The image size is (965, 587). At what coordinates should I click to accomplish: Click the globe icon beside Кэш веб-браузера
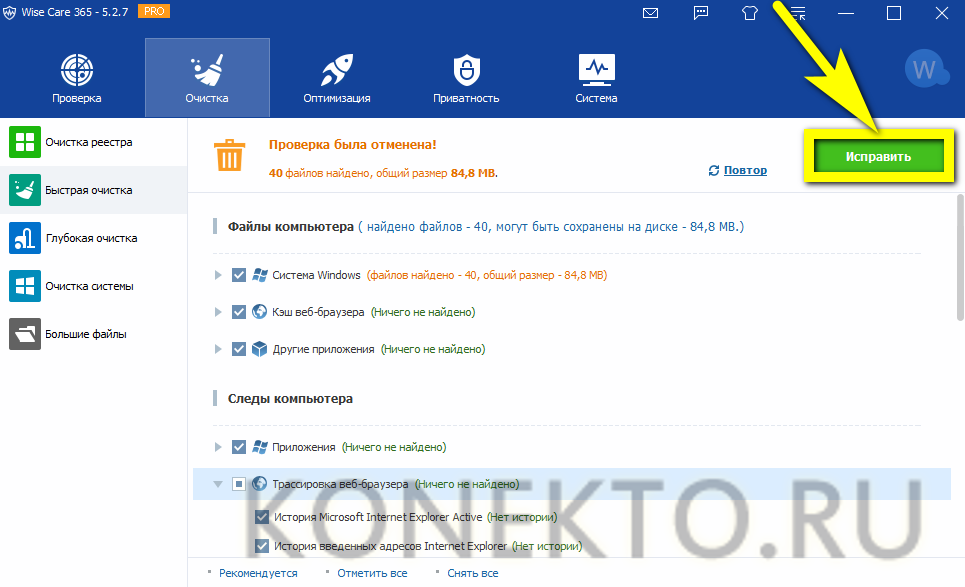click(x=260, y=312)
